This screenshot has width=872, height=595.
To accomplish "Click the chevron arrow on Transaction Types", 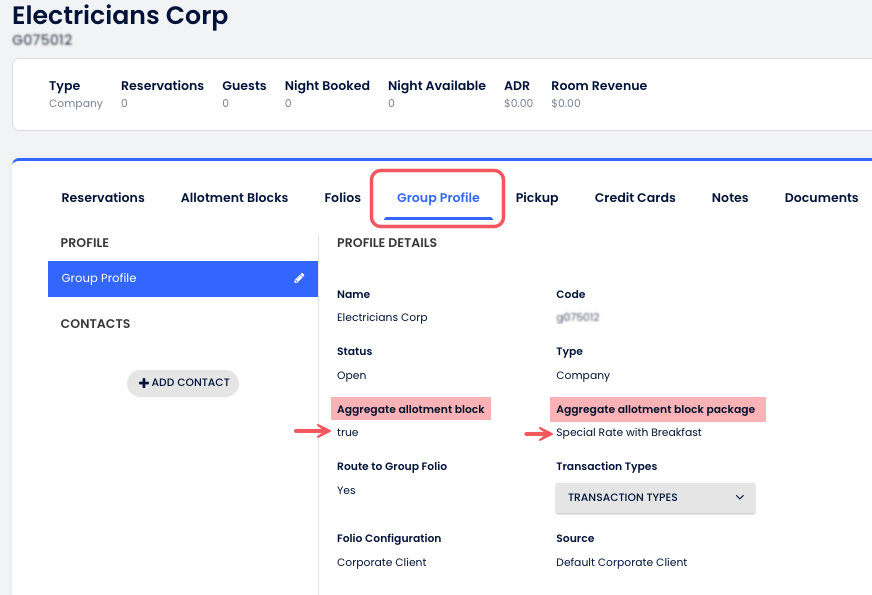I will pos(740,497).
